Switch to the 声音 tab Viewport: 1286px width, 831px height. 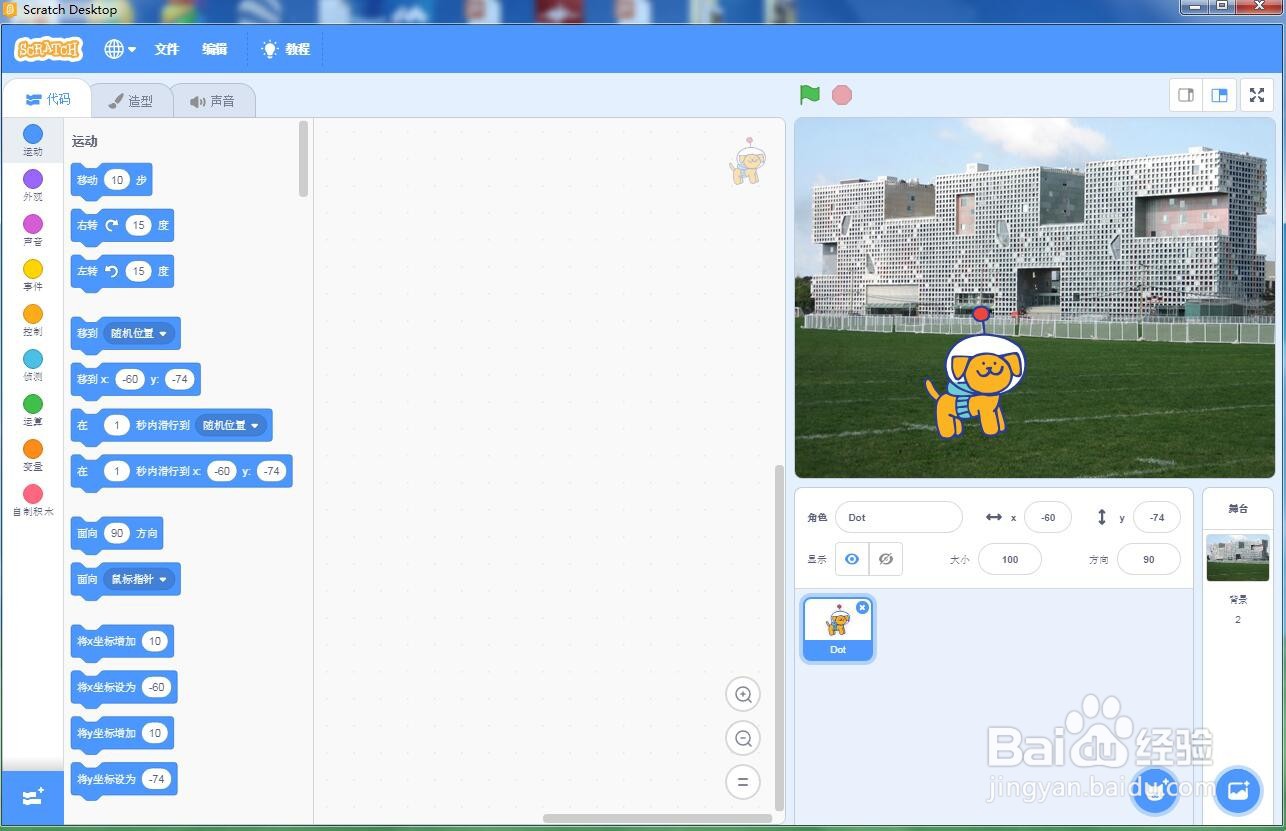[x=212, y=101]
